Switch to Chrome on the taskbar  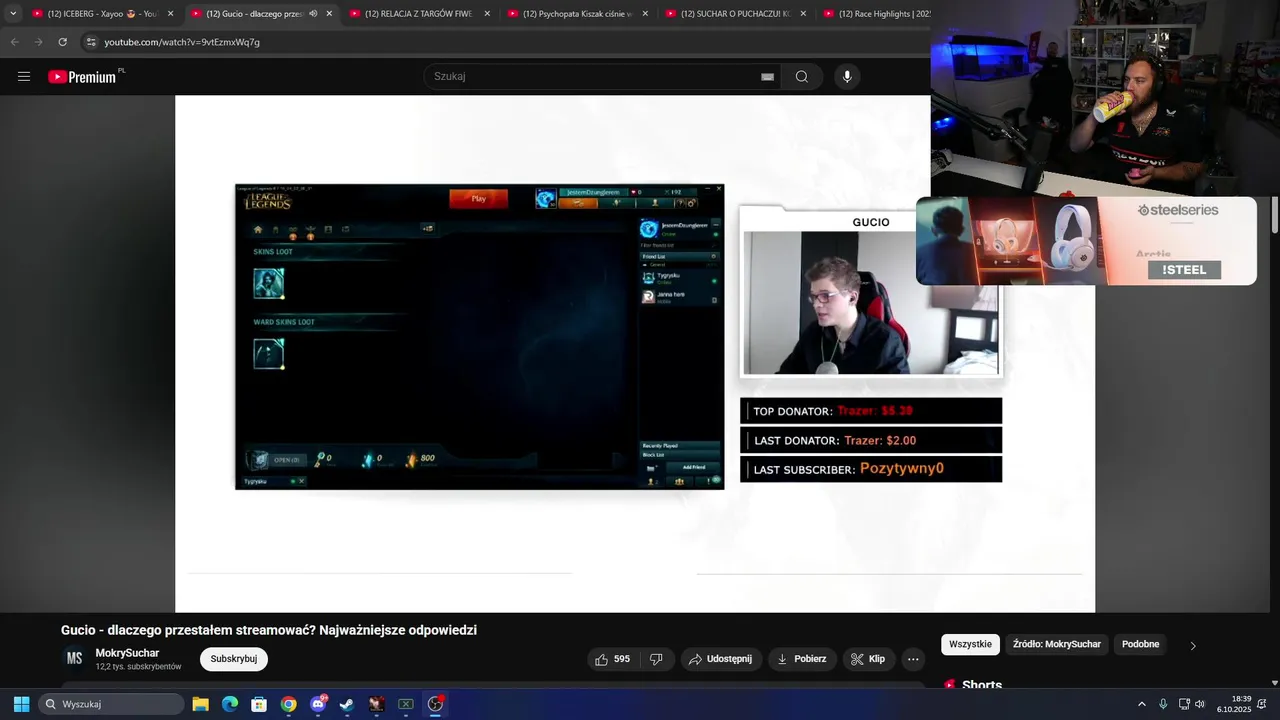[288, 704]
